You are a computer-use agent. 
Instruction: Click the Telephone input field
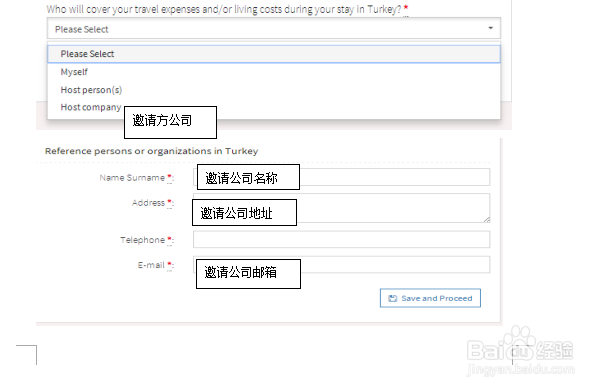[x=342, y=239]
